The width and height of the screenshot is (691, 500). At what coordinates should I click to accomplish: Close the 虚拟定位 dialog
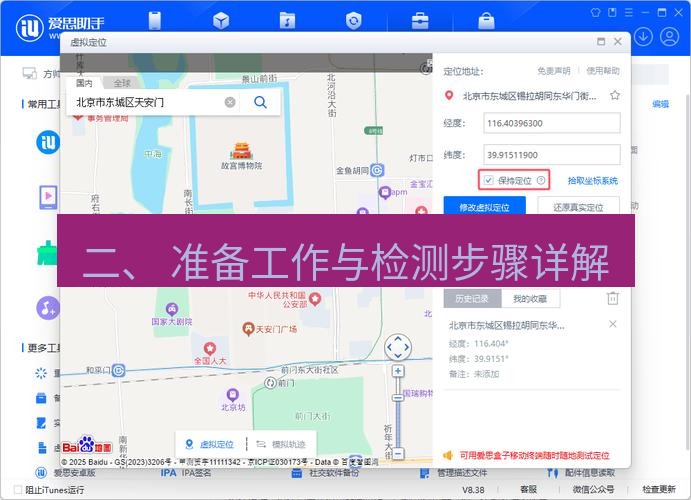pyautogui.click(x=618, y=41)
